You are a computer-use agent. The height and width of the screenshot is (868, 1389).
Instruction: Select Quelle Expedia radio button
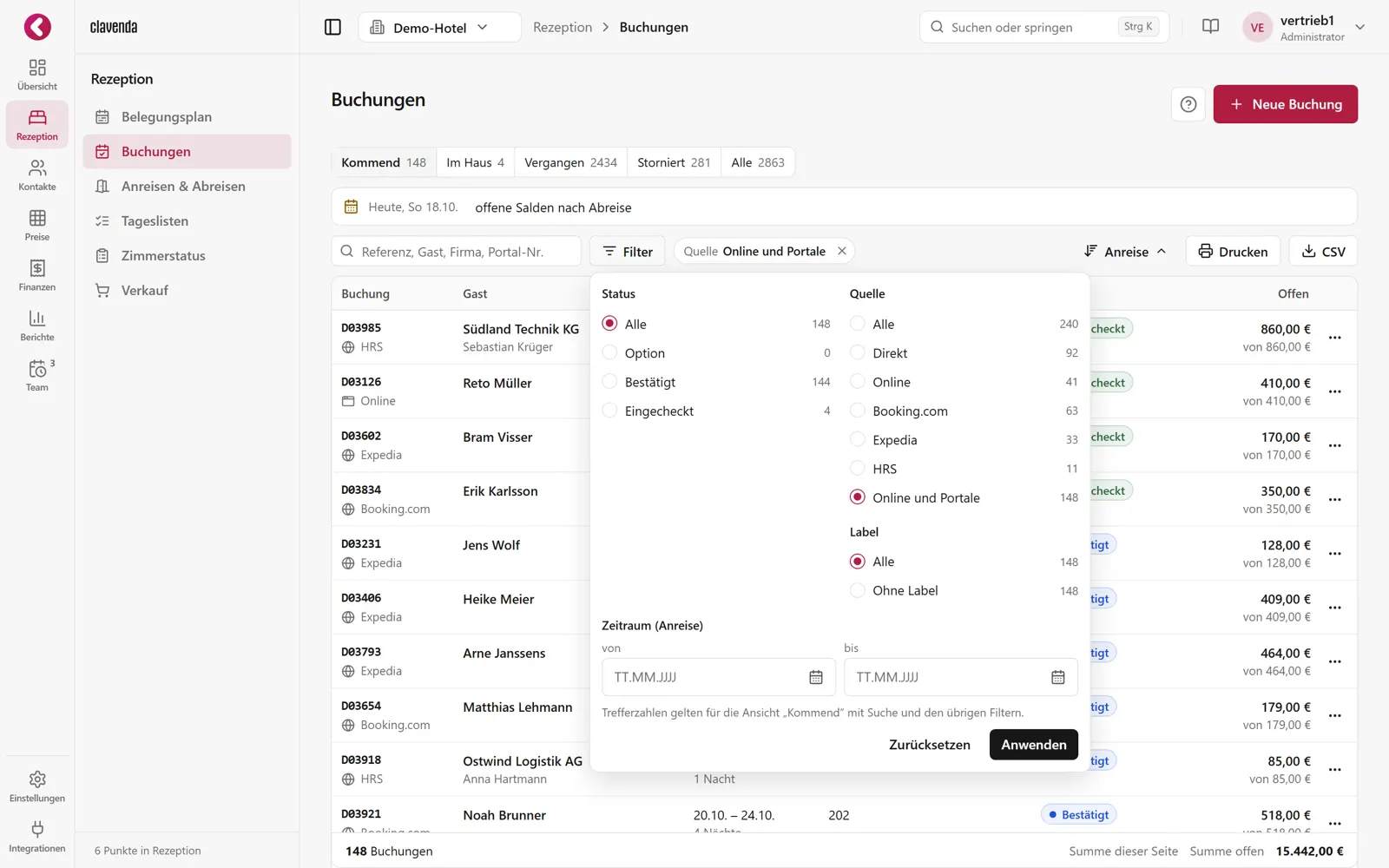pyautogui.click(x=858, y=439)
